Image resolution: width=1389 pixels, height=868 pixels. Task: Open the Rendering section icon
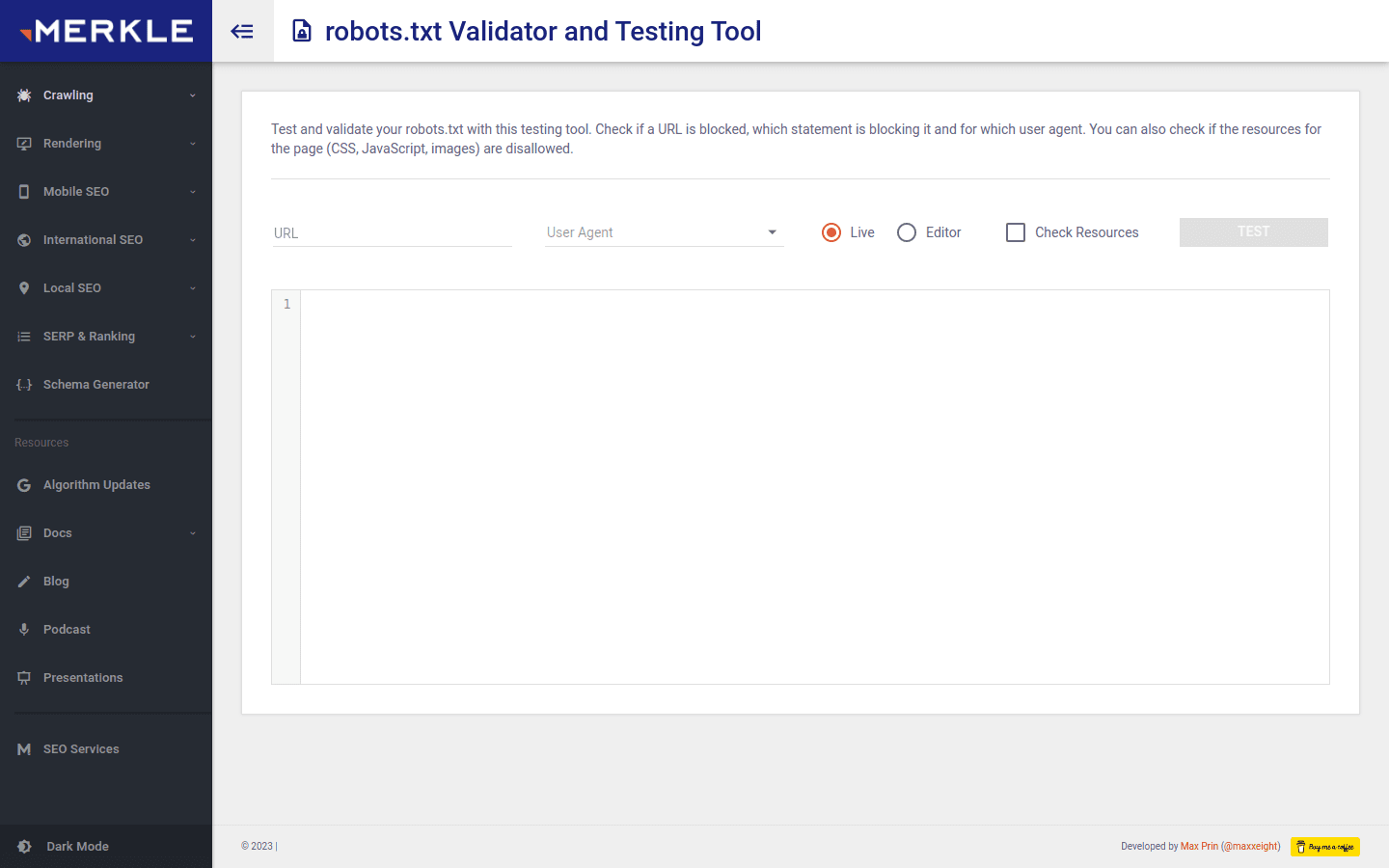coord(23,143)
